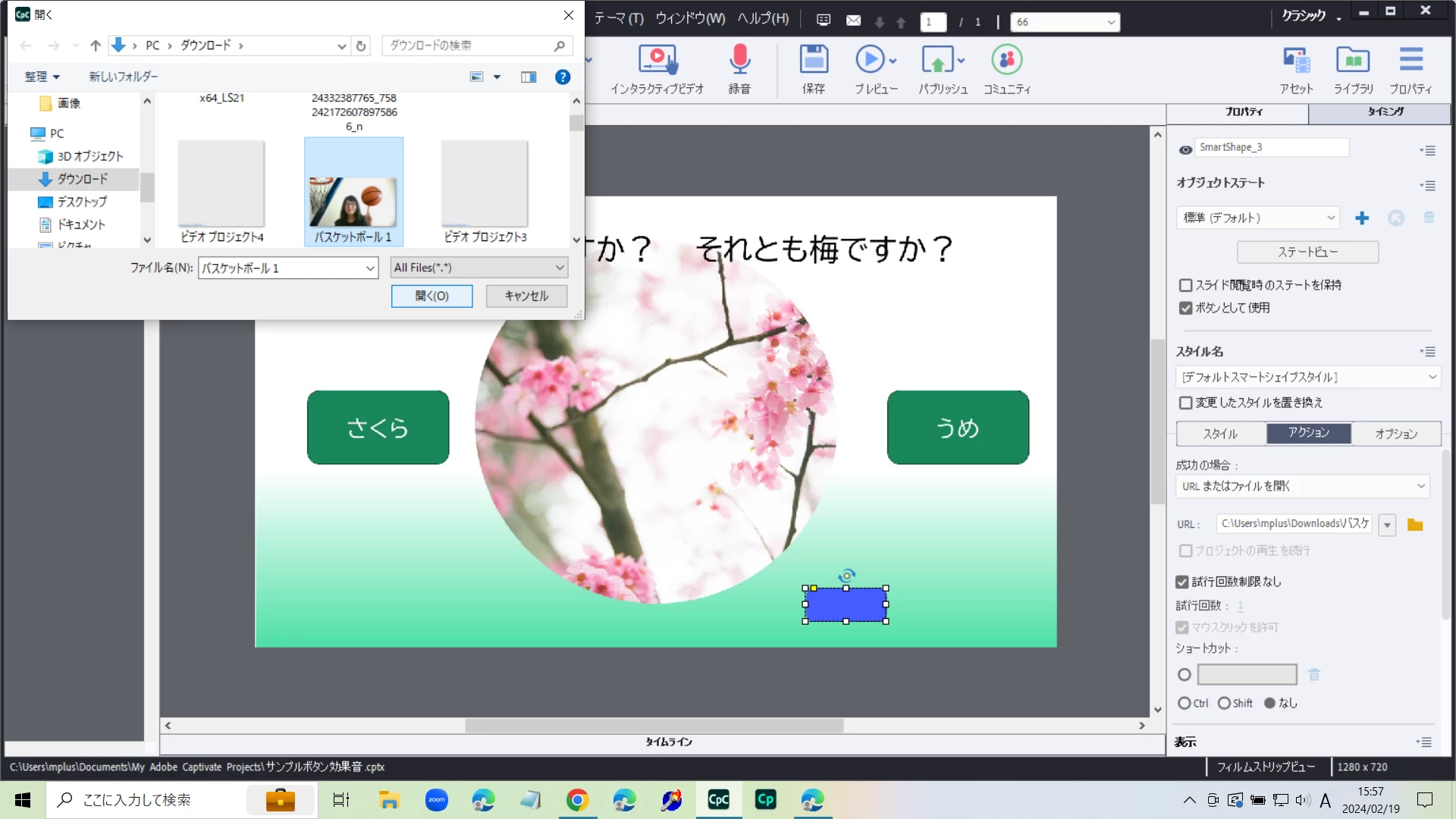Image resolution: width=1456 pixels, height=819 pixels.
Task: Disable ボタンとして使用 checkbox
Action: tap(1186, 308)
